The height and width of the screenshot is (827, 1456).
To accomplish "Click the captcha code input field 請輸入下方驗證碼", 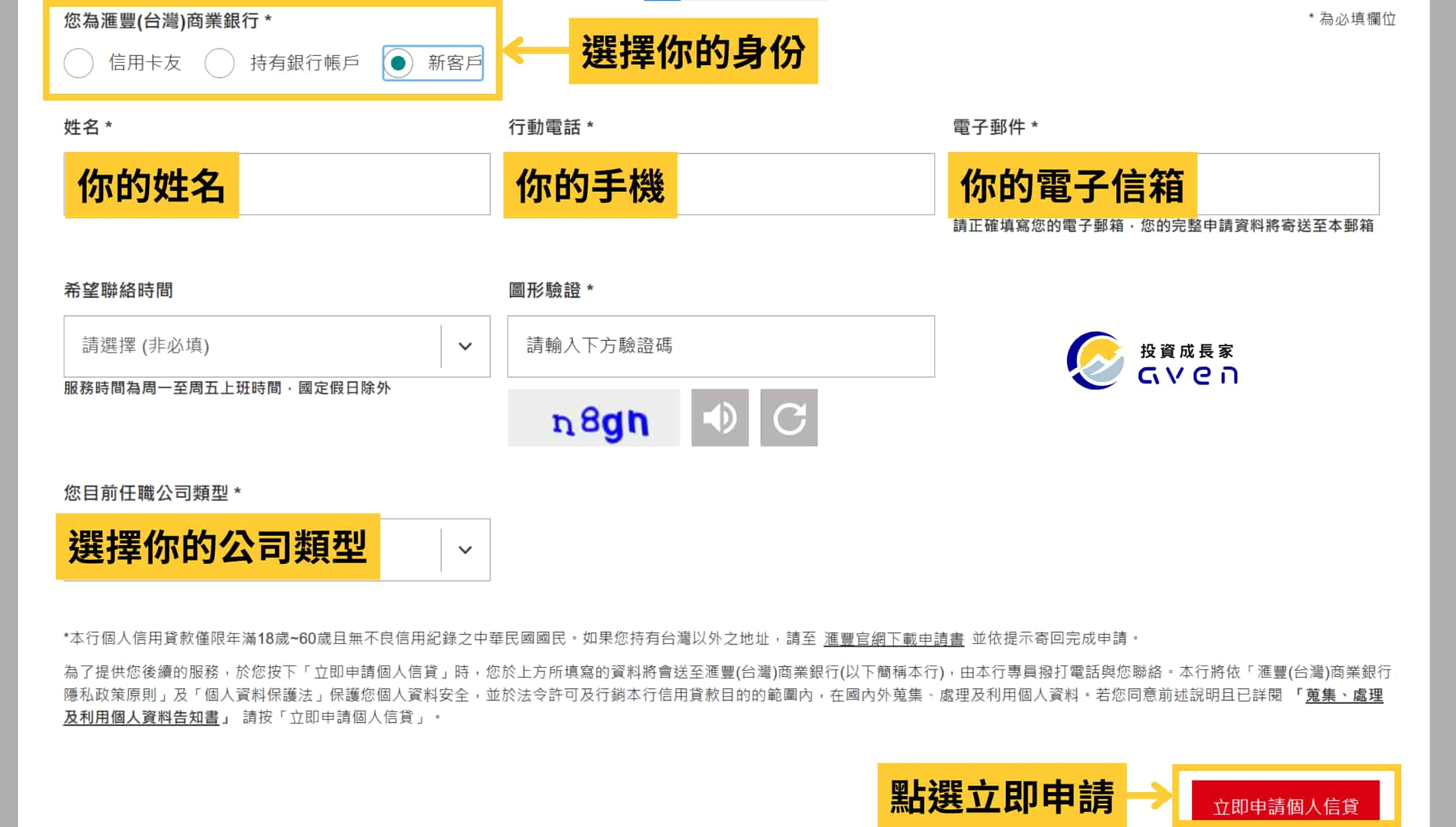I will click(x=721, y=347).
